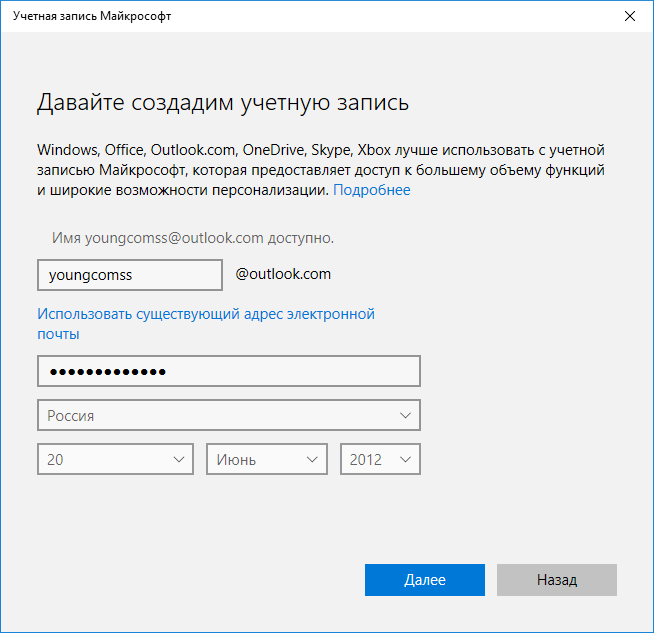
Task: Open the month dropdown showing Июнь
Action: 267,460
